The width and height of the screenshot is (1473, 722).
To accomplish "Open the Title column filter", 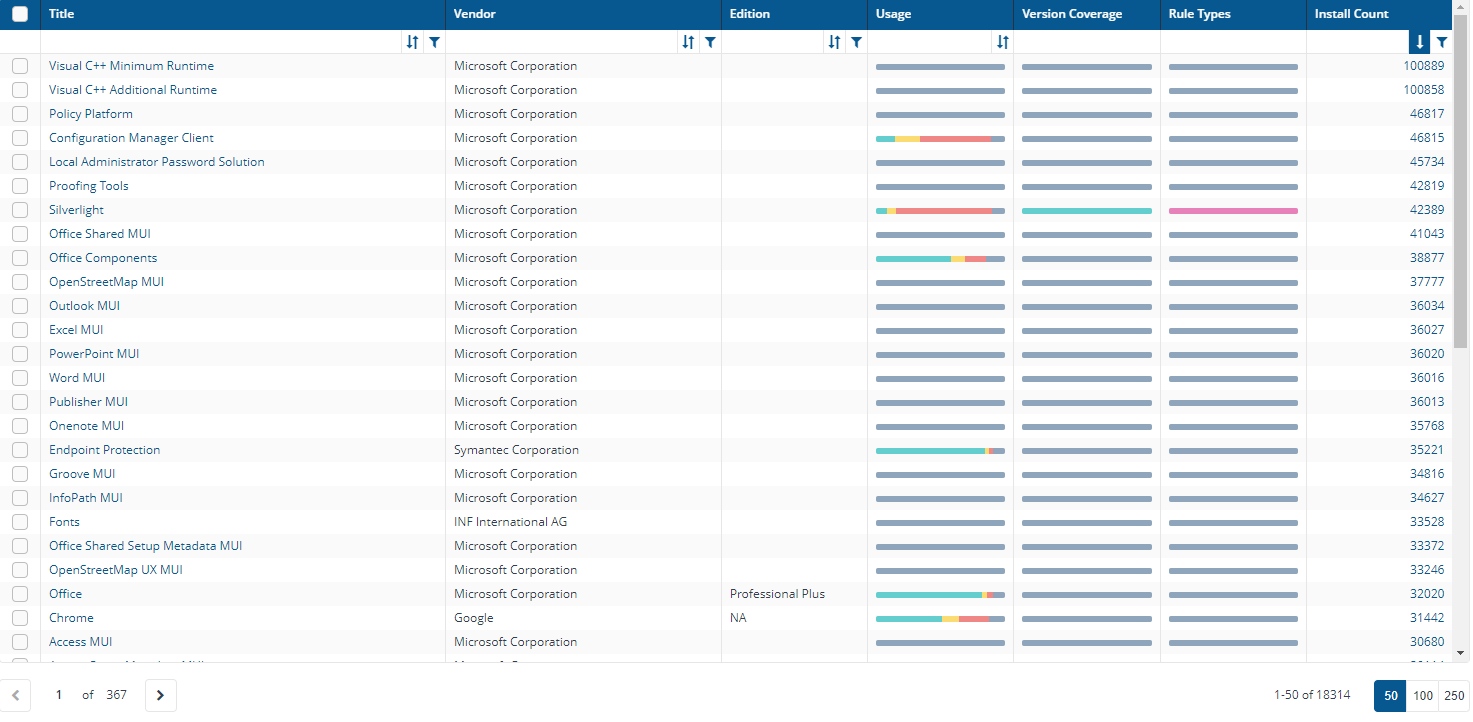I will (434, 42).
